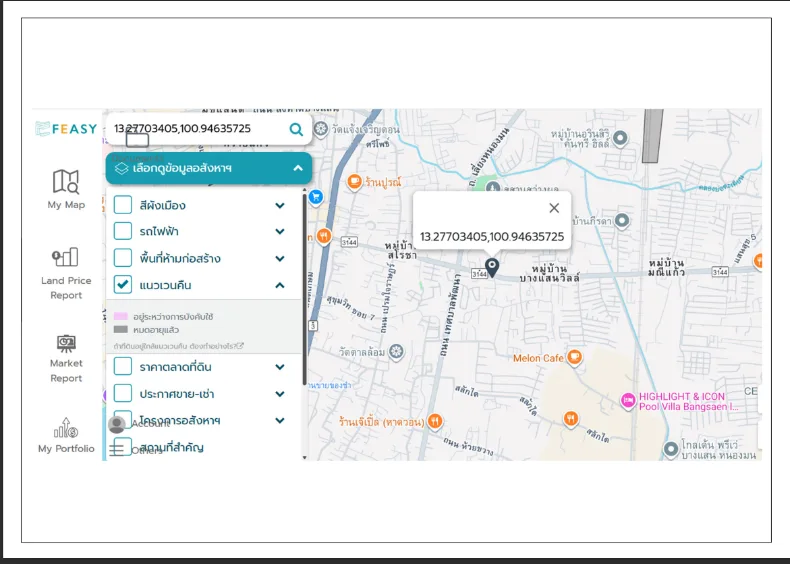The height and width of the screenshot is (564, 790).
Task: Enable the พื้นที่ห้ามก่อสร้าง checkbox
Action: click(122, 258)
